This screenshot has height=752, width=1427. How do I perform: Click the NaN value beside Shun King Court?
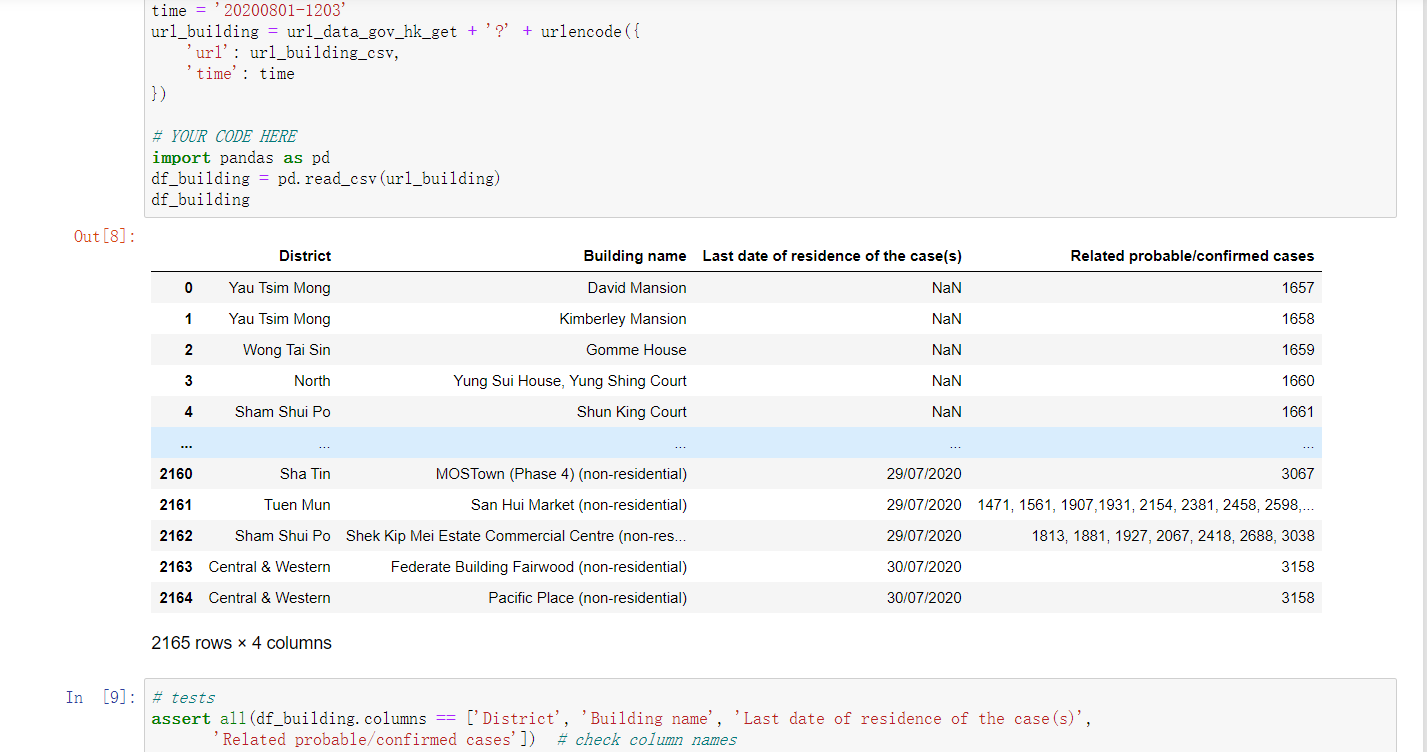pyautogui.click(x=946, y=411)
